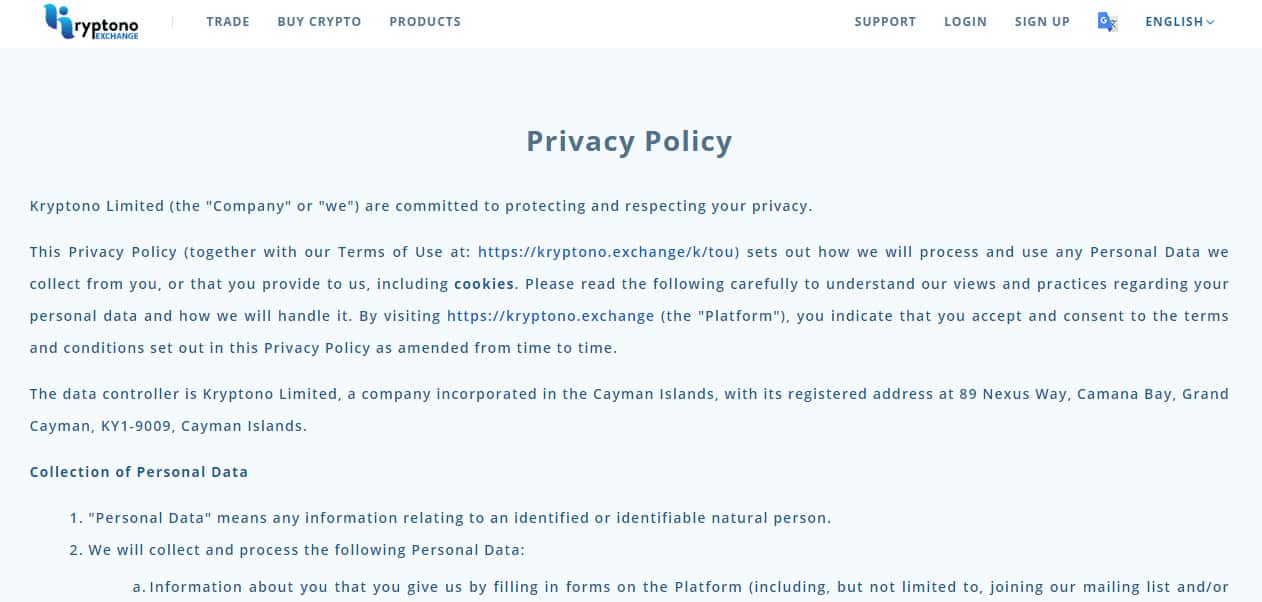This screenshot has width=1262, height=602.
Task: Open the TRADE menu
Action: point(228,22)
